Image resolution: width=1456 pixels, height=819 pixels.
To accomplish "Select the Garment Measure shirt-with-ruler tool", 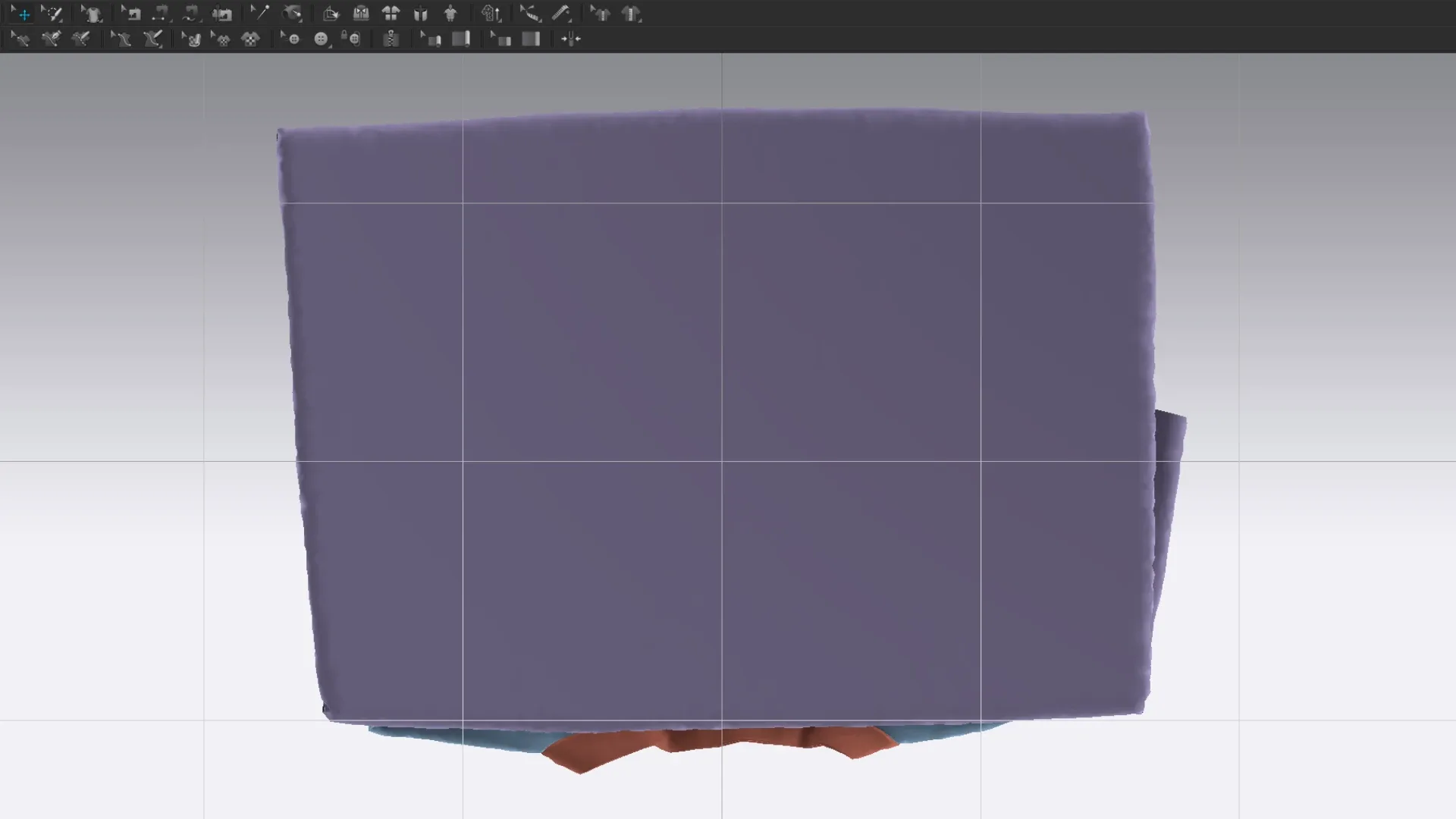I will 632,14.
